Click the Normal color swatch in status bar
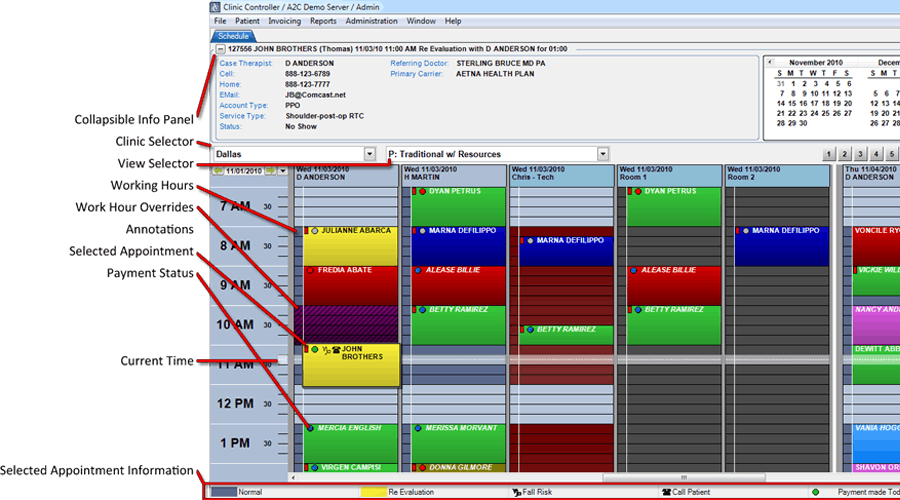 [224, 492]
